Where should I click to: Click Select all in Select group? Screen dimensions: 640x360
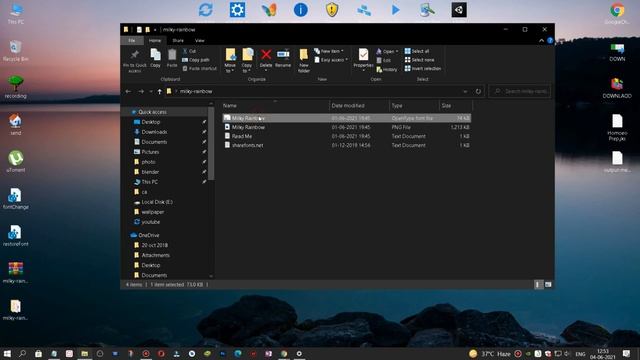click(x=417, y=51)
